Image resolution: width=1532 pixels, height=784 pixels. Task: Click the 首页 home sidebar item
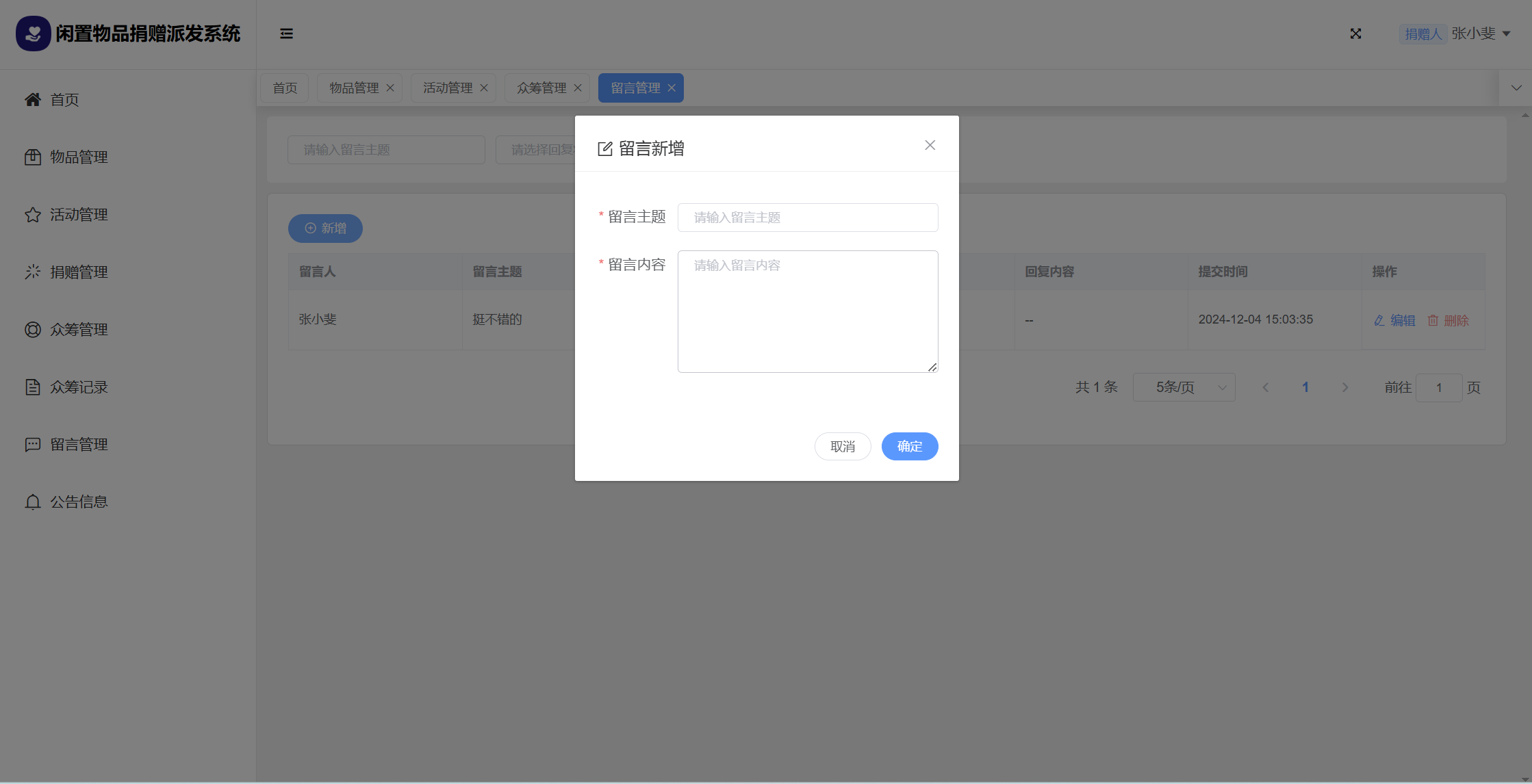click(64, 100)
